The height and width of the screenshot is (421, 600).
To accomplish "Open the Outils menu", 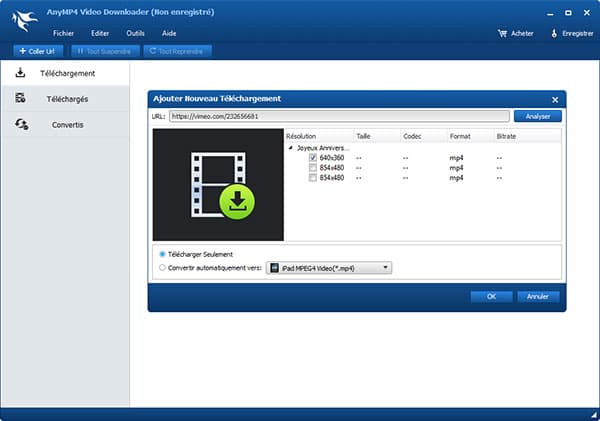I will (135, 33).
